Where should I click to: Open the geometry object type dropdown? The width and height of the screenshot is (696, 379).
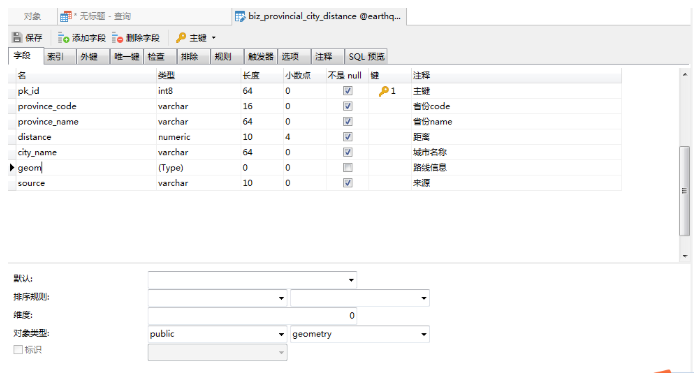[423, 334]
